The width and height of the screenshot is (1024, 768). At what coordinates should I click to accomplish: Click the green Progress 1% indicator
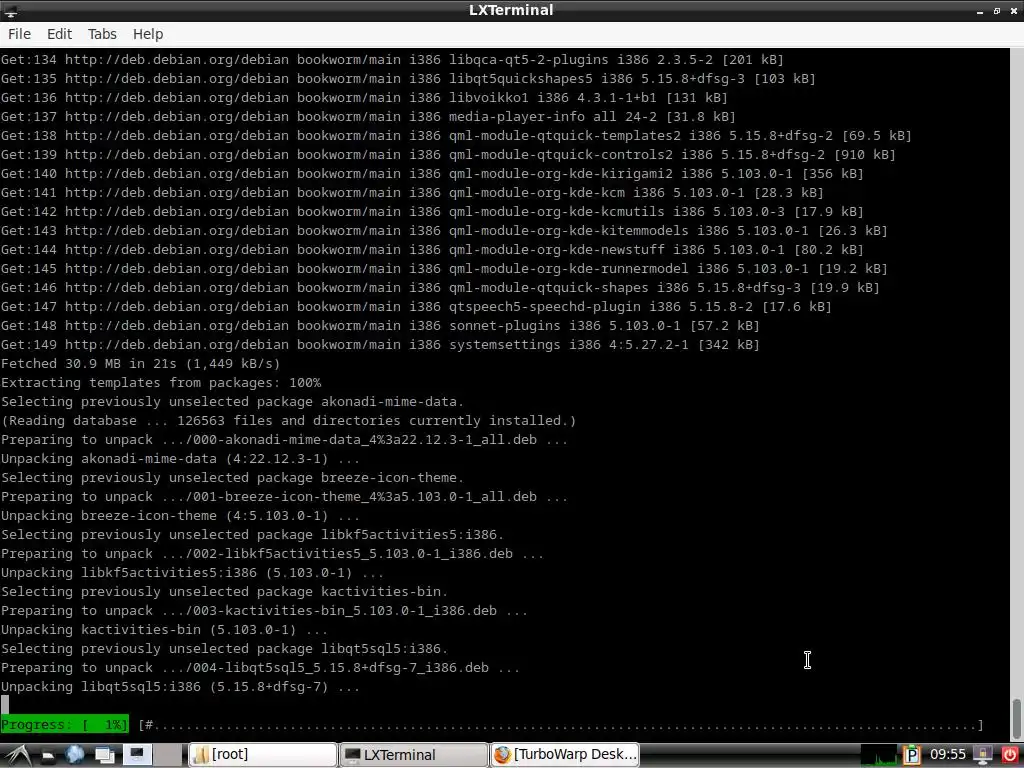tap(65, 724)
